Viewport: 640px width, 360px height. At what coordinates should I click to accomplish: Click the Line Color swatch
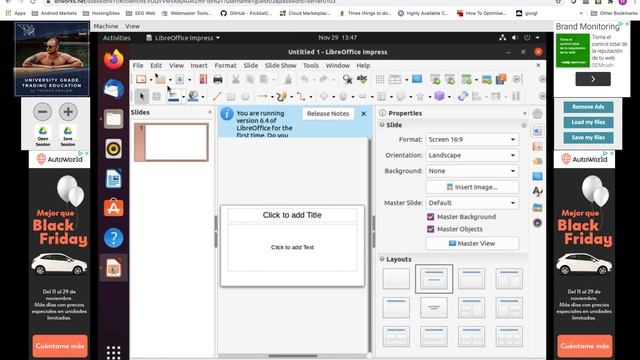point(173,97)
